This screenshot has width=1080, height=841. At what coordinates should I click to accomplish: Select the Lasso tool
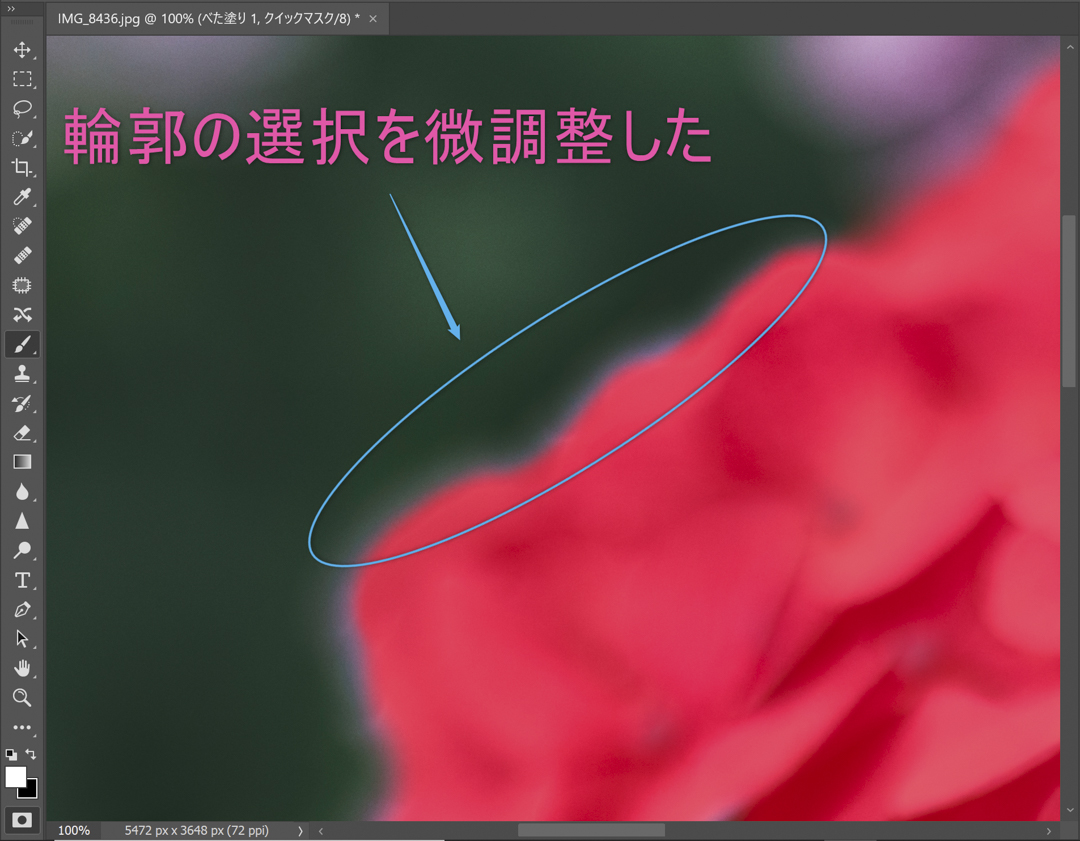point(22,109)
